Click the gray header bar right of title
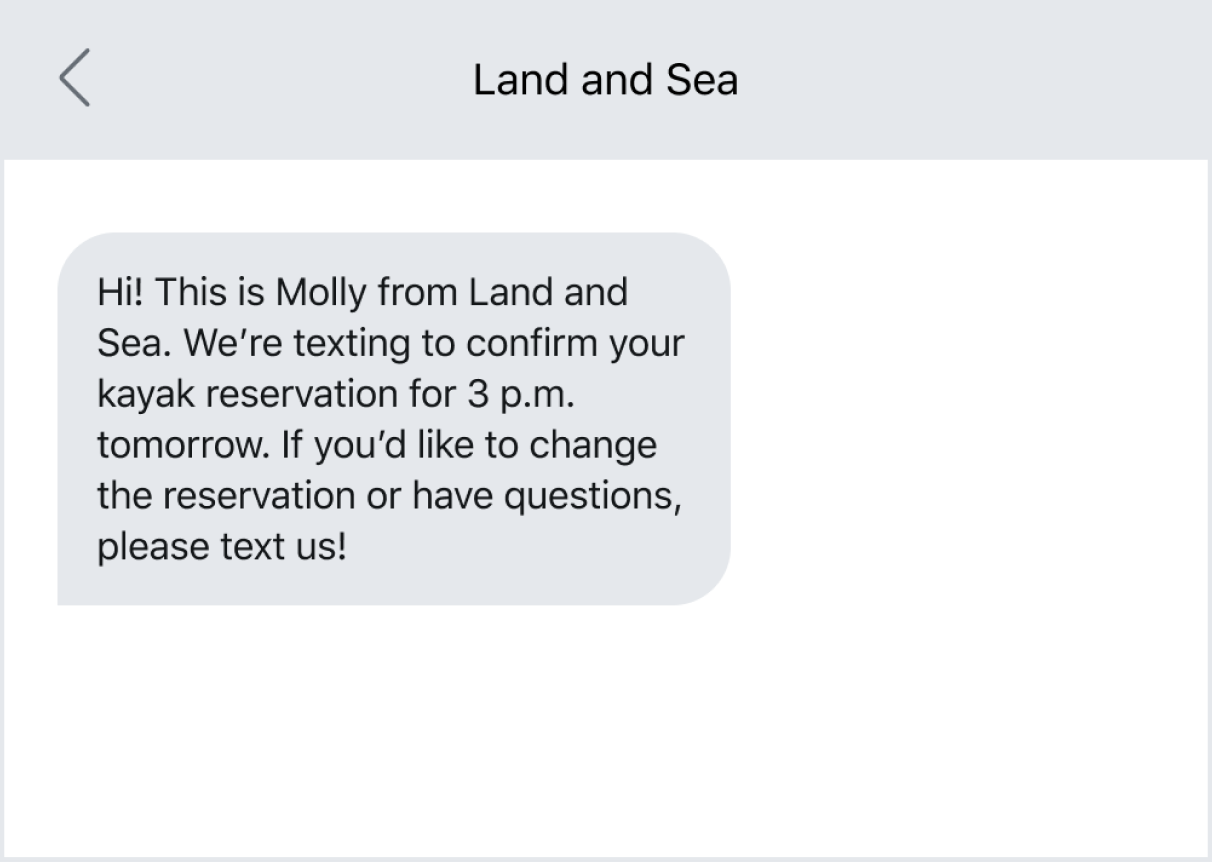 (x=970, y=80)
